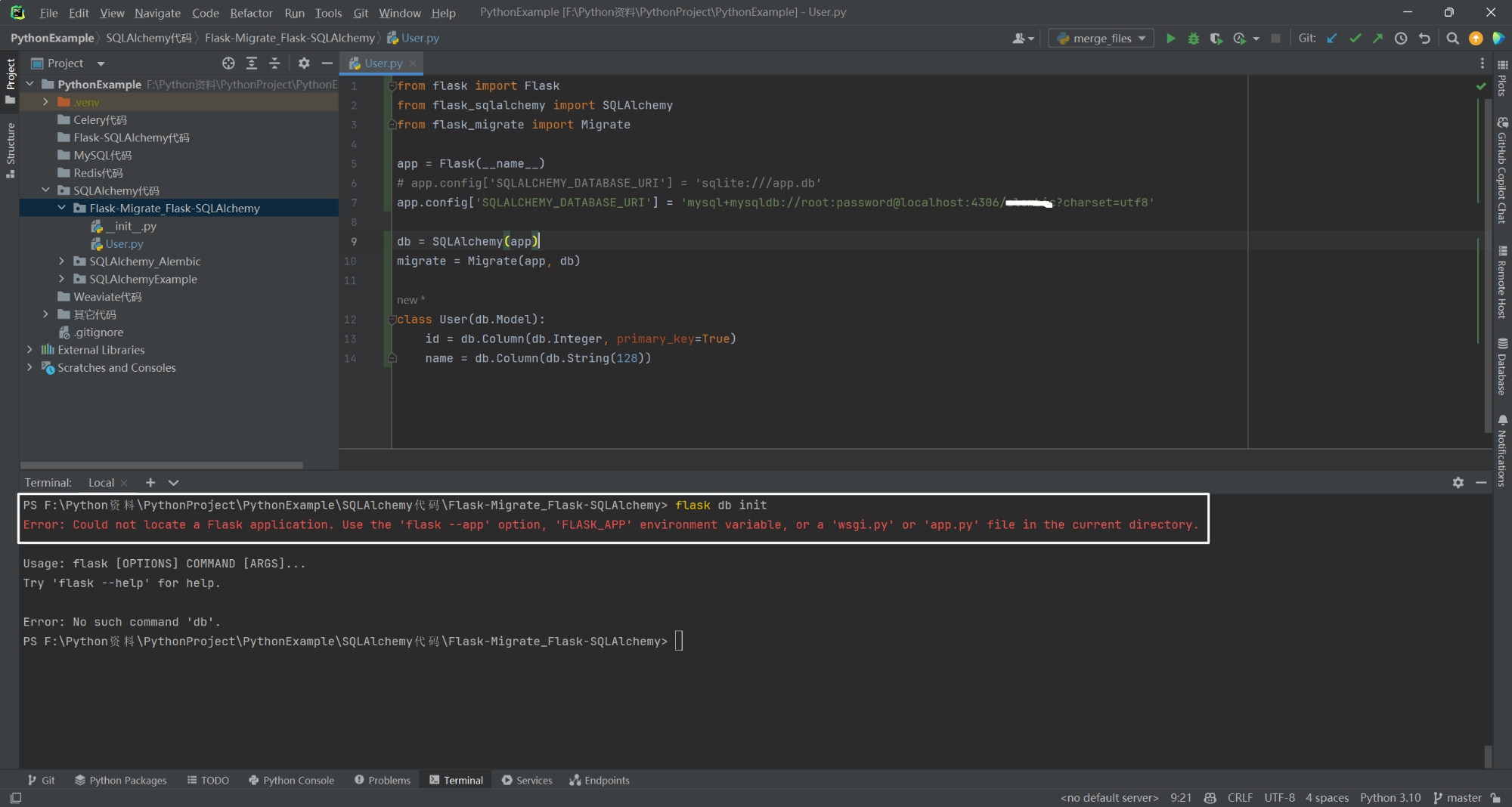Expand the SQLAlchemy_Alembic folder
This screenshot has height=807, width=1512.
point(62,261)
